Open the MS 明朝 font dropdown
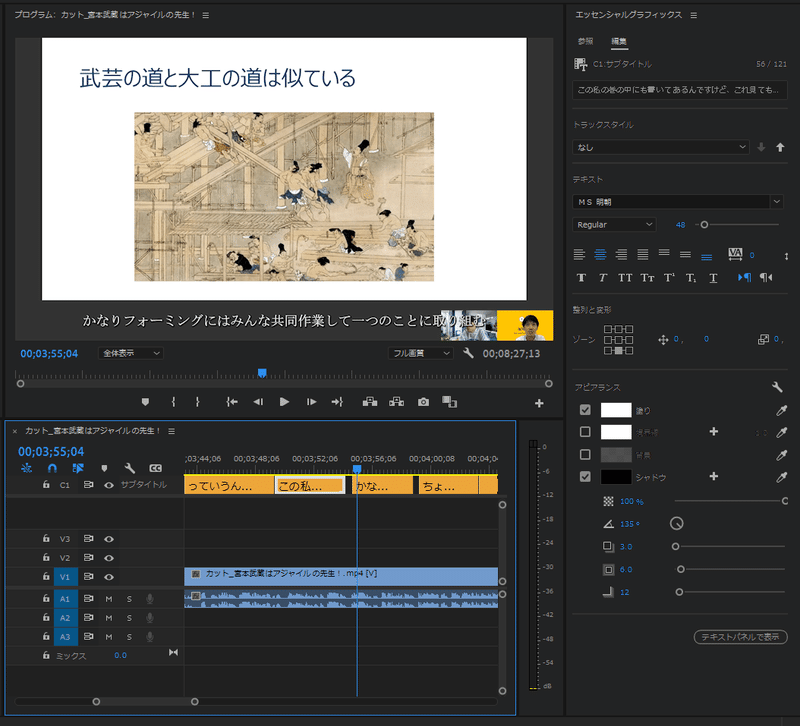 coord(678,202)
